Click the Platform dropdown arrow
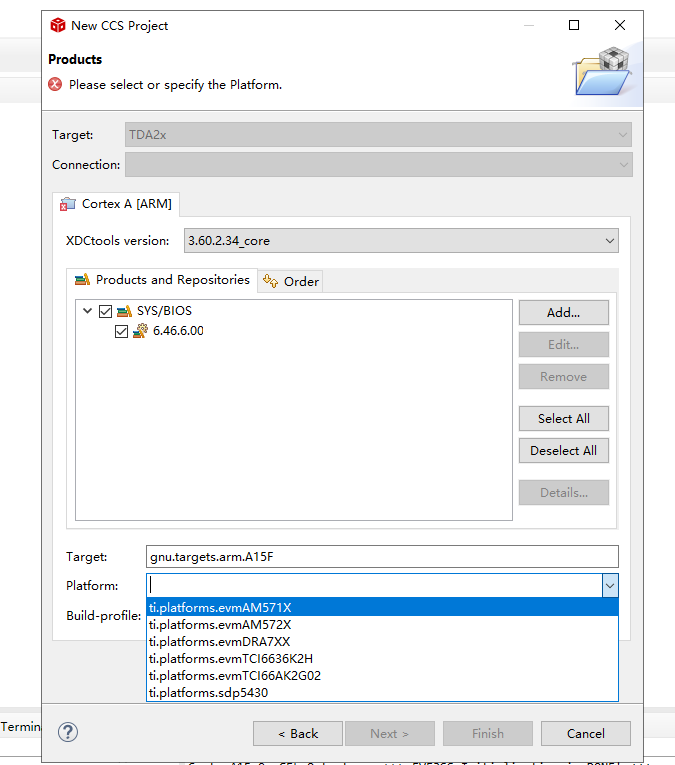The height and width of the screenshot is (765, 675). pos(610,586)
